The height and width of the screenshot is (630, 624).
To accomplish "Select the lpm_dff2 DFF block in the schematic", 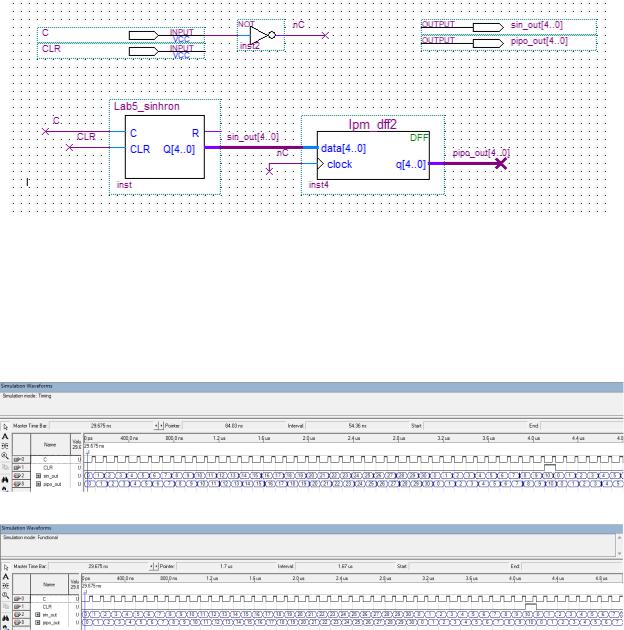I will [x=373, y=155].
